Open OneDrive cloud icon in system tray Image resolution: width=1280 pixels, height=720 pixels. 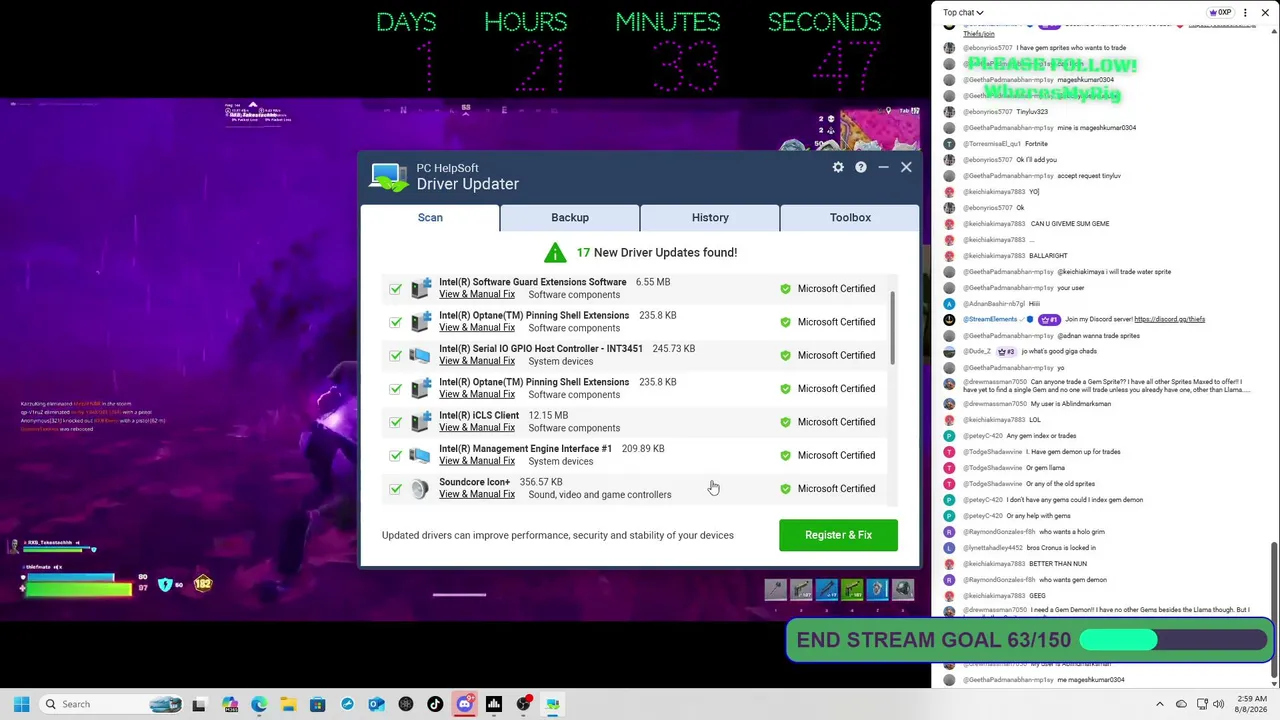(1181, 704)
